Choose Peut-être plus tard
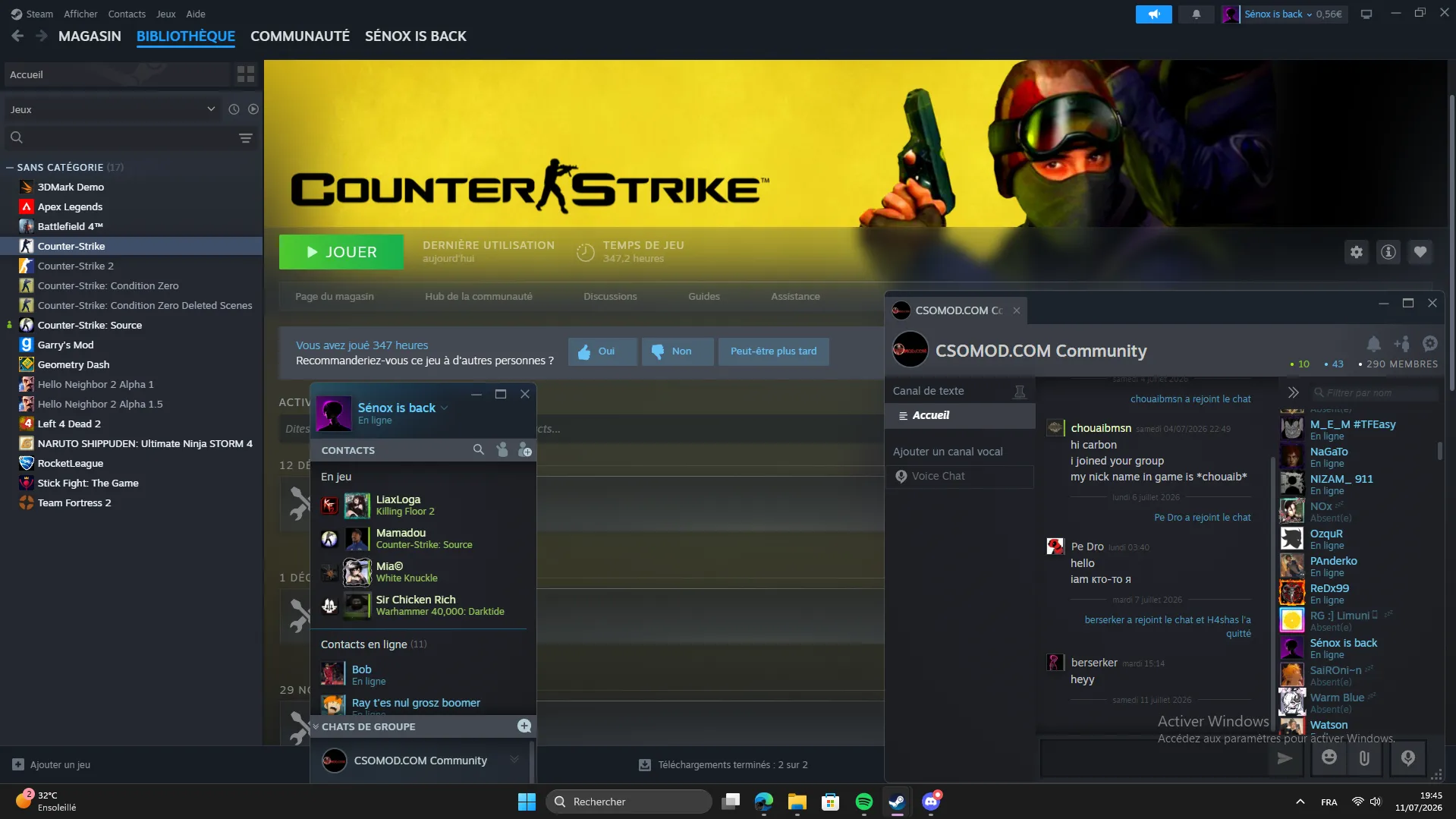This screenshot has height=819, width=1456. [773, 351]
